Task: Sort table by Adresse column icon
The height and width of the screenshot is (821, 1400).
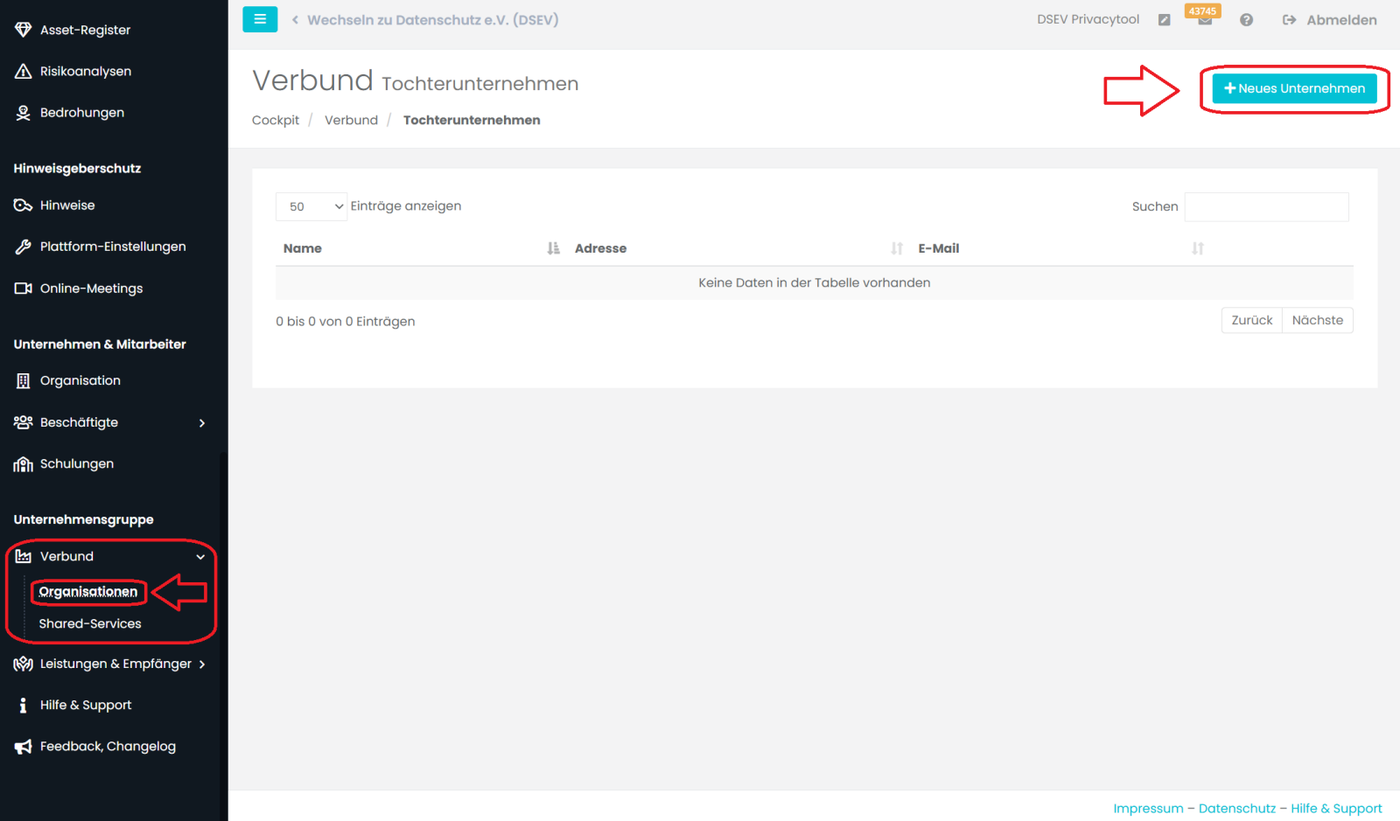Action: (x=897, y=248)
